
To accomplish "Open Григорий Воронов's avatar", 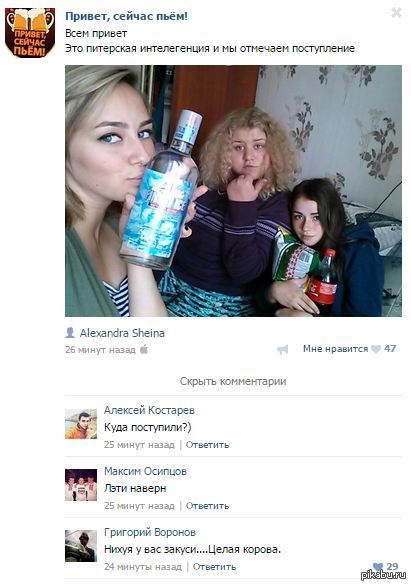I will pyautogui.click(x=81, y=546).
